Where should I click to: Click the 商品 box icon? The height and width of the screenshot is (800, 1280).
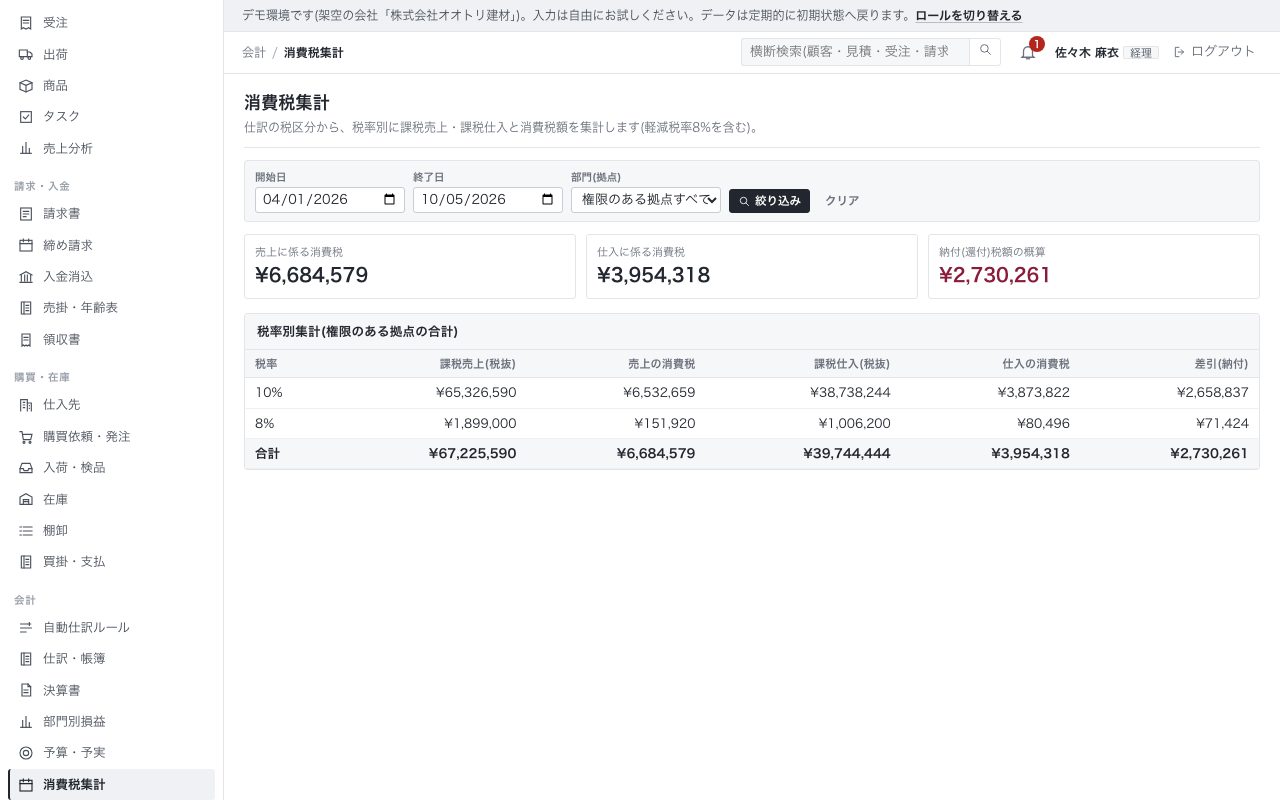(x=26, y=86)
